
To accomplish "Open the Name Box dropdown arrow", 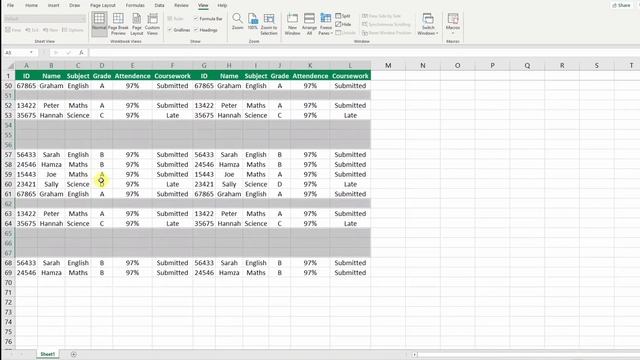I will pos(31,53).
